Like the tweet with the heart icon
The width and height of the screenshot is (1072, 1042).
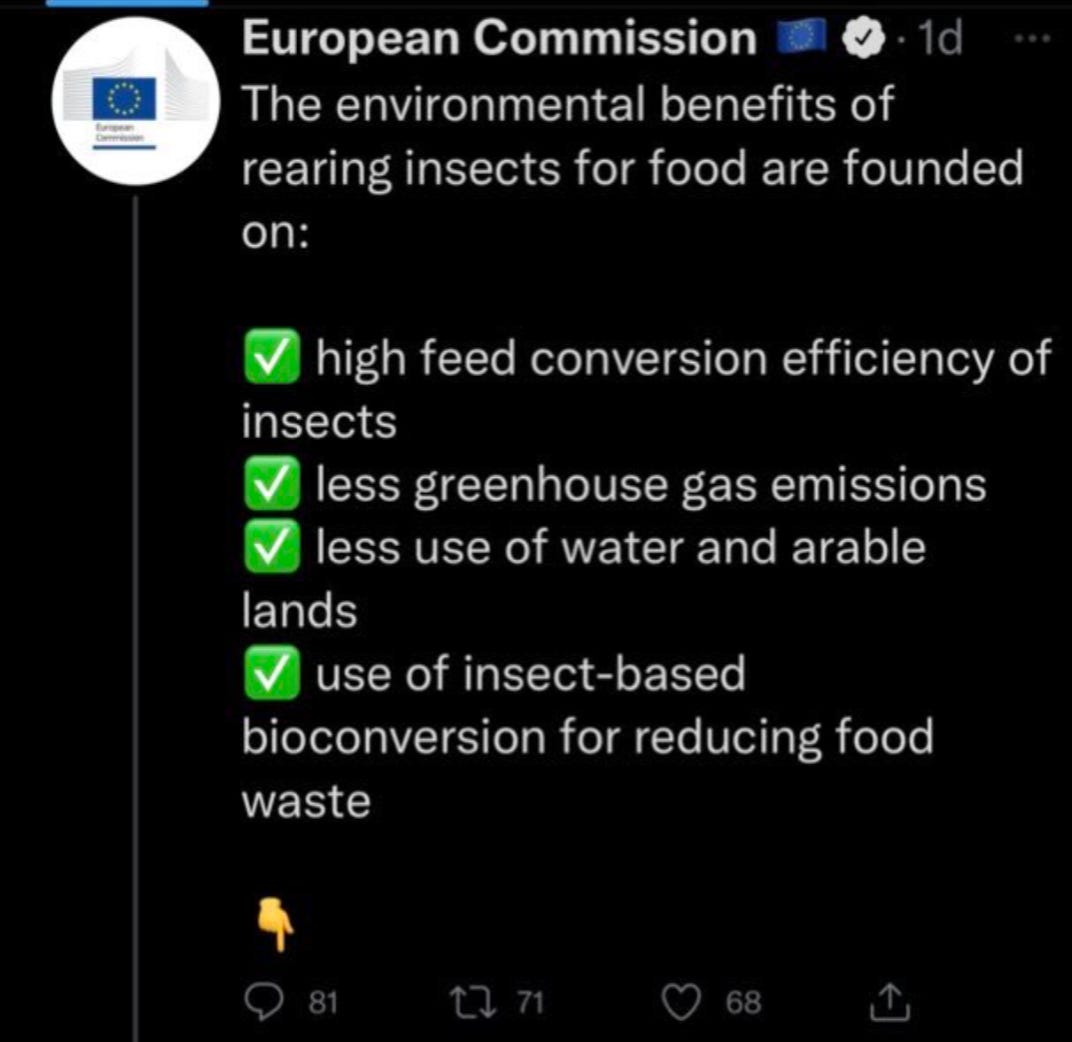click(x=684, y=1000)
